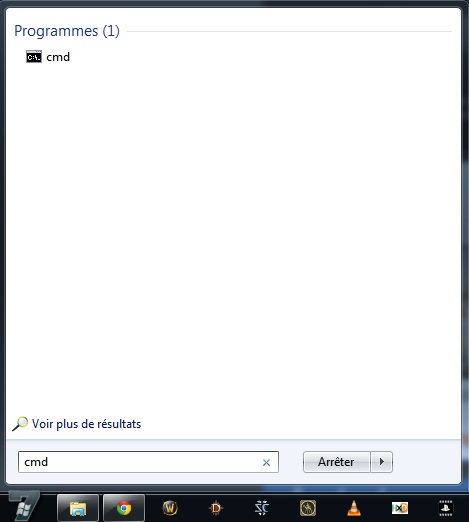Screen dimensions: 469x522
Task: Open the Diablo III taskbar icon
Action: pos(216,508)
